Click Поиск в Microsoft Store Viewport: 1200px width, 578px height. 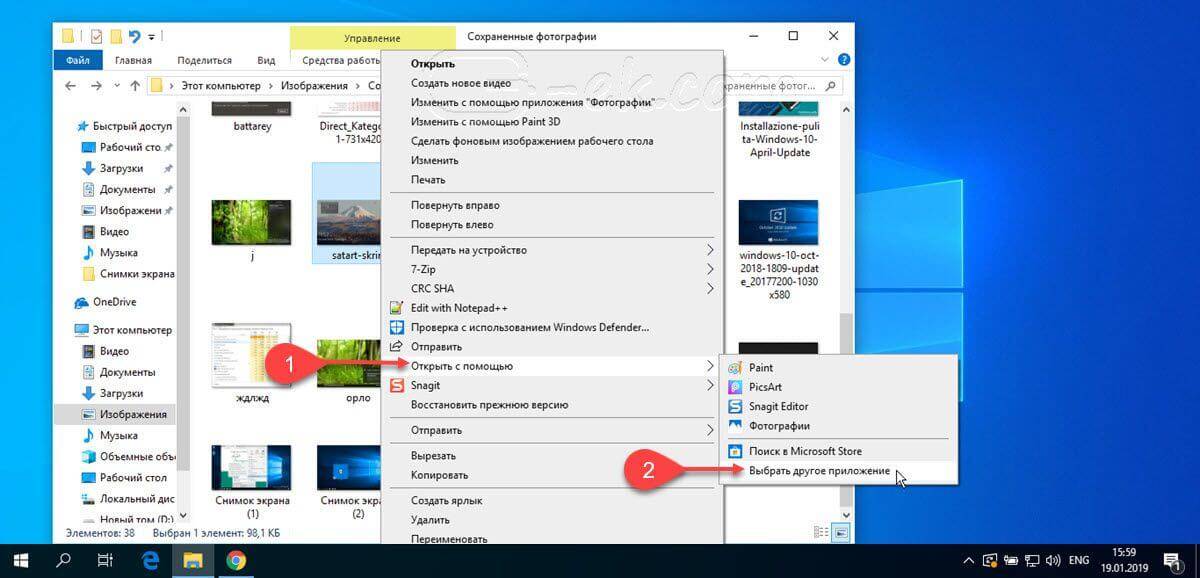click(x=805, y=451)
